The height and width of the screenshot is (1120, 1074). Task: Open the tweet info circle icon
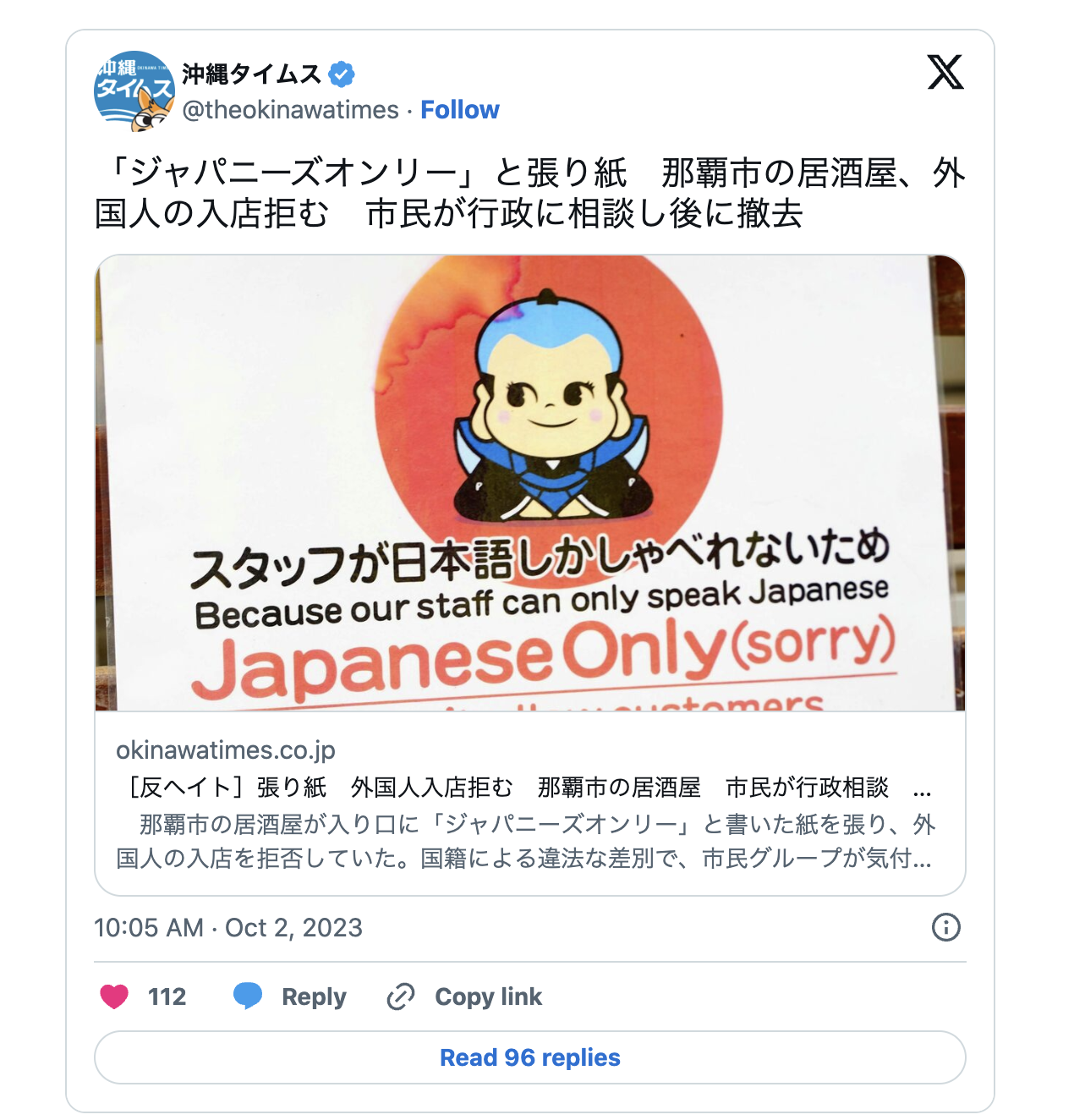(945, 927)
